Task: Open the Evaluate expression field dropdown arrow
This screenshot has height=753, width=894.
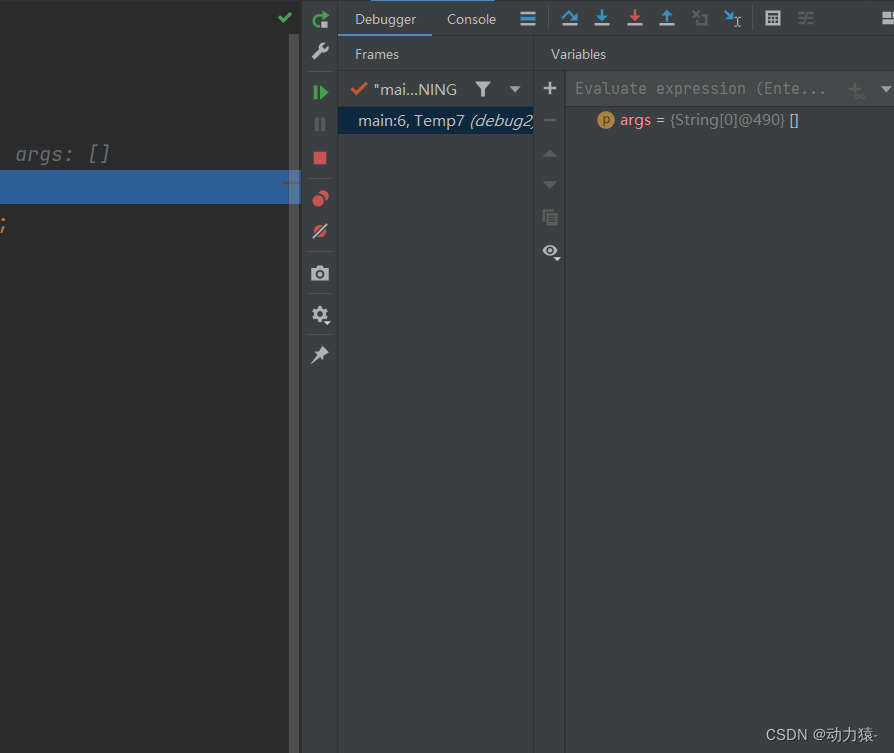Action: (x=886, y=88)
